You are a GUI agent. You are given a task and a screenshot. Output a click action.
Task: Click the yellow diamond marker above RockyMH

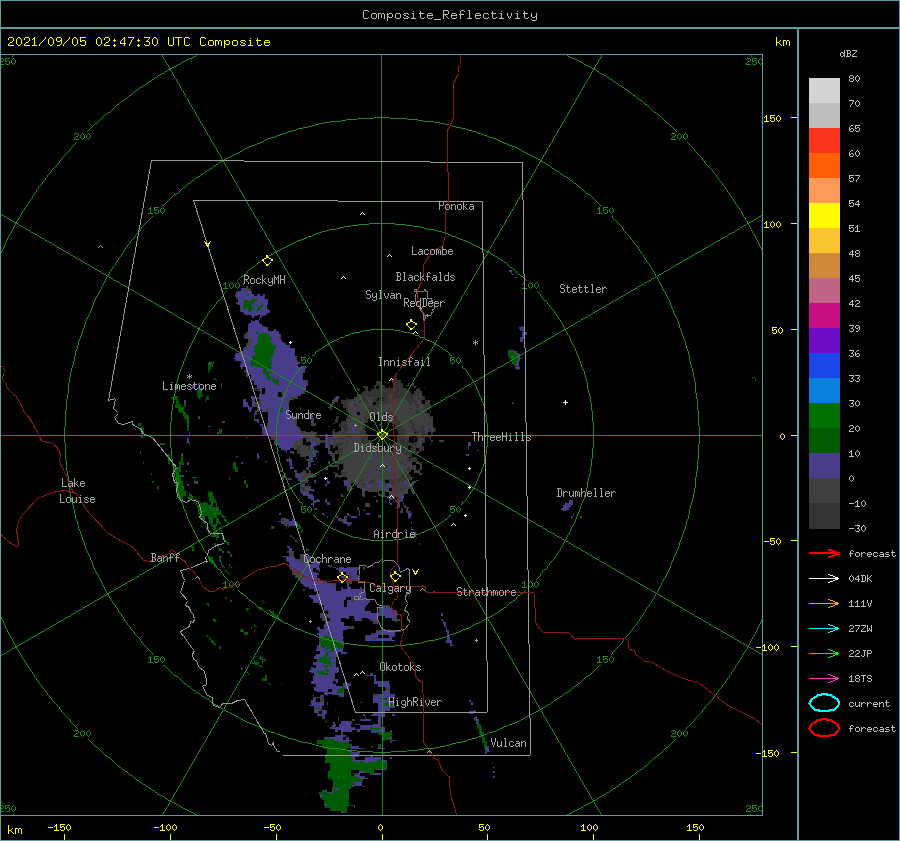(x=267, y=261)
